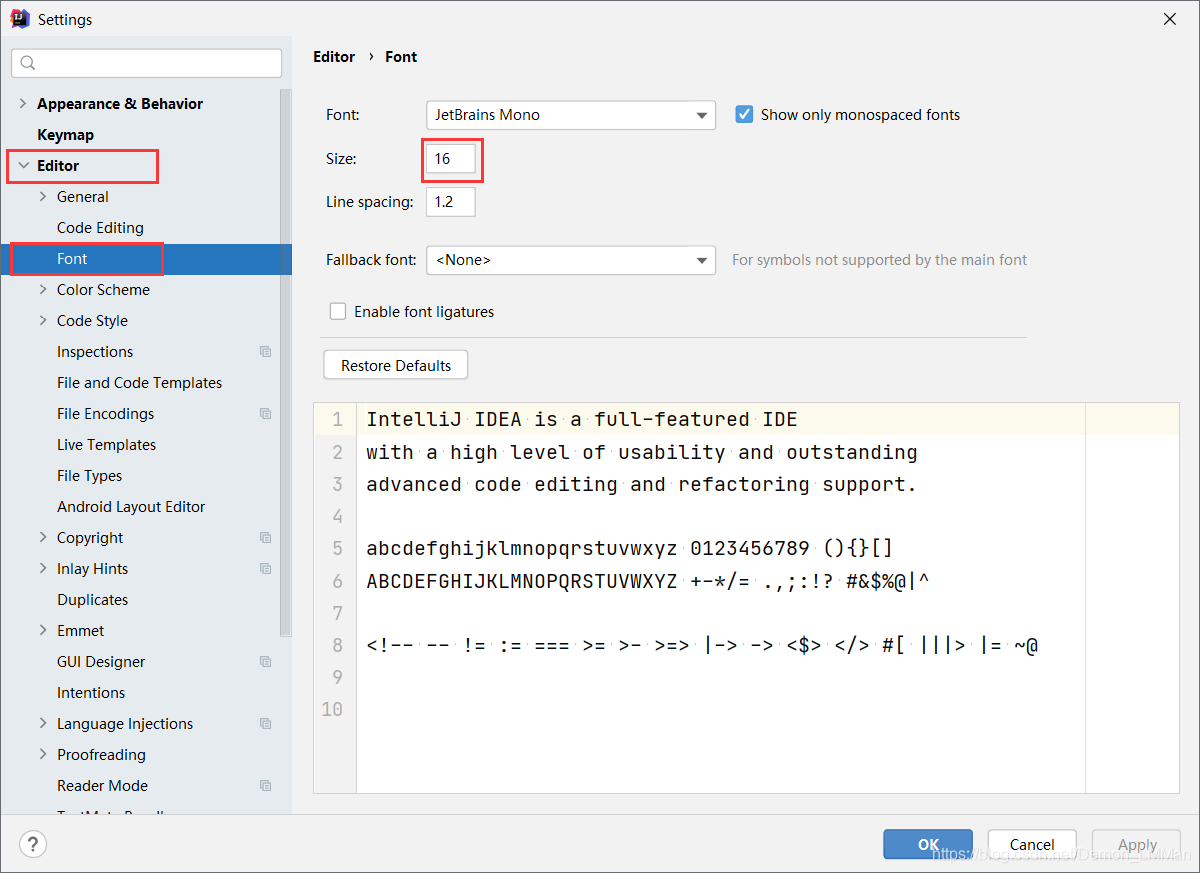Open Live Templates settings
The image size is (1200, 873).
tap(106, 445)
